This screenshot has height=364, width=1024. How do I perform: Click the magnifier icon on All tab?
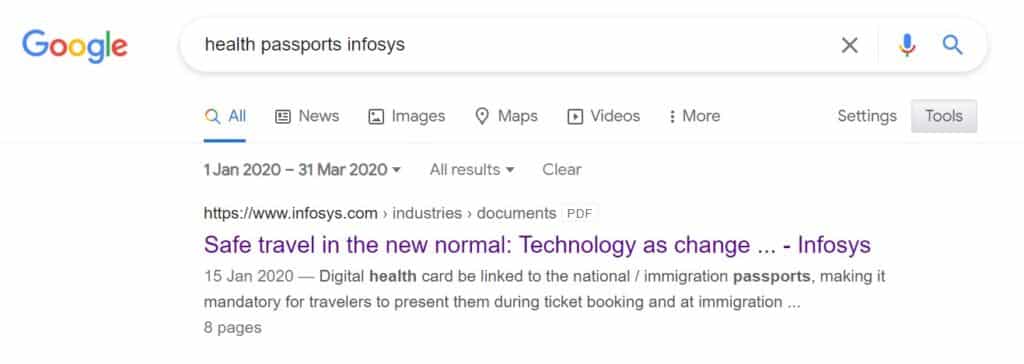point(212,116)
